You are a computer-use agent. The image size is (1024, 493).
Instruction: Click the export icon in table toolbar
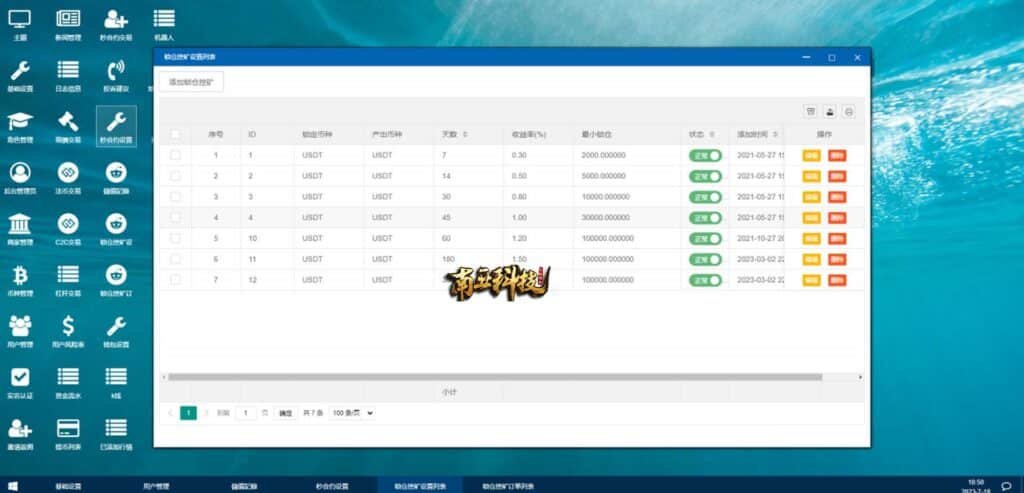click(830, 112)
